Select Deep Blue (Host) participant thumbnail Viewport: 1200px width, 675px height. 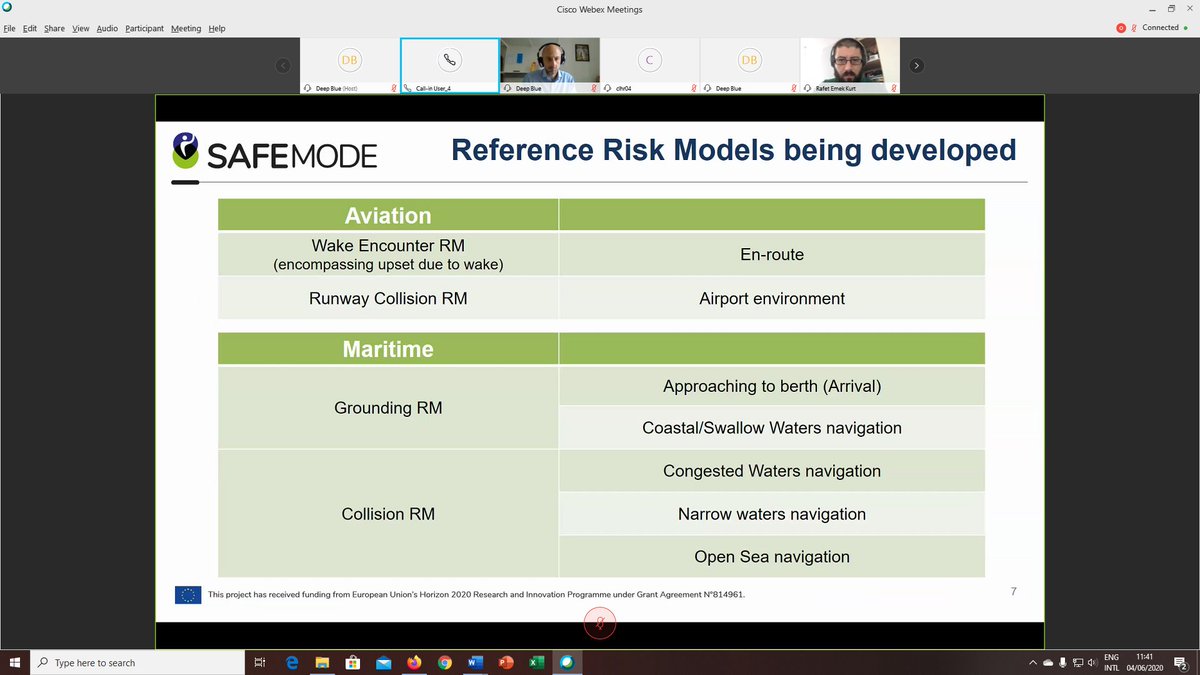350,66
